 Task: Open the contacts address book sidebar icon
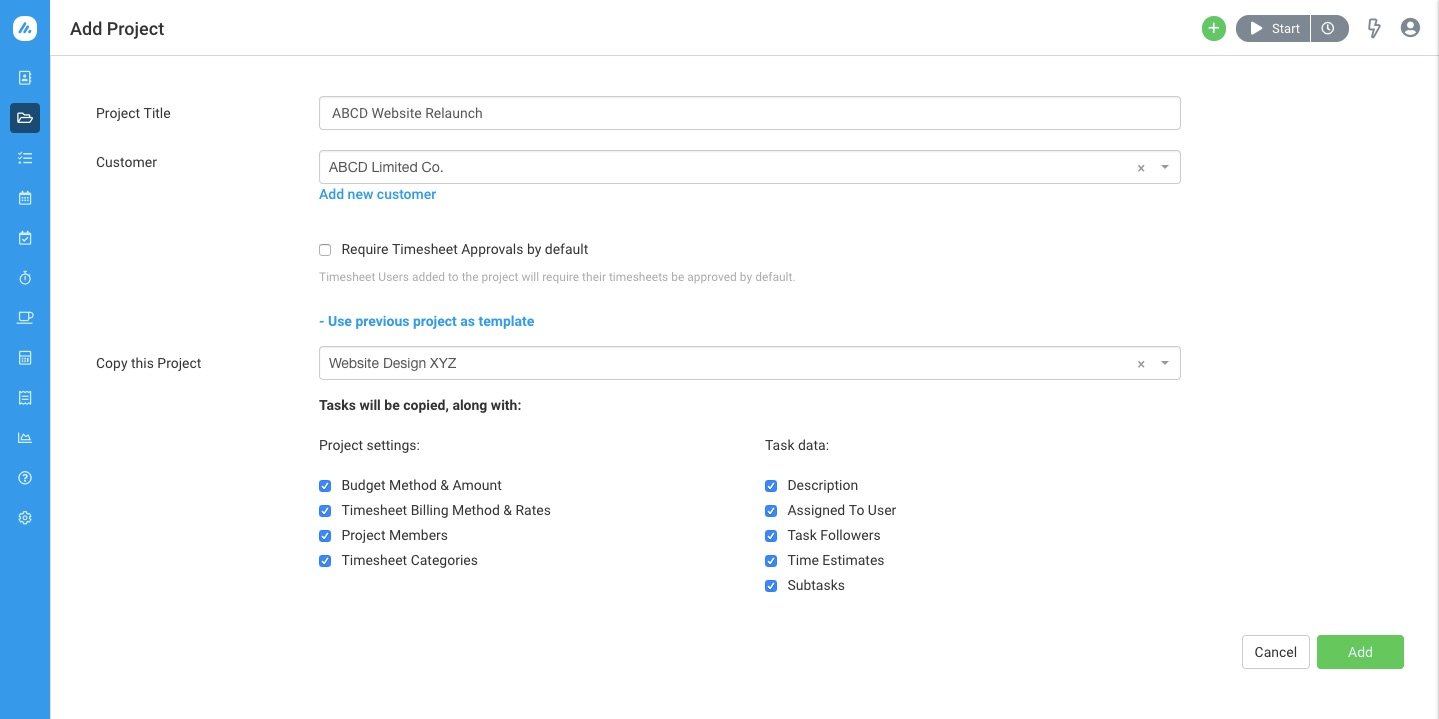point(25,78)
